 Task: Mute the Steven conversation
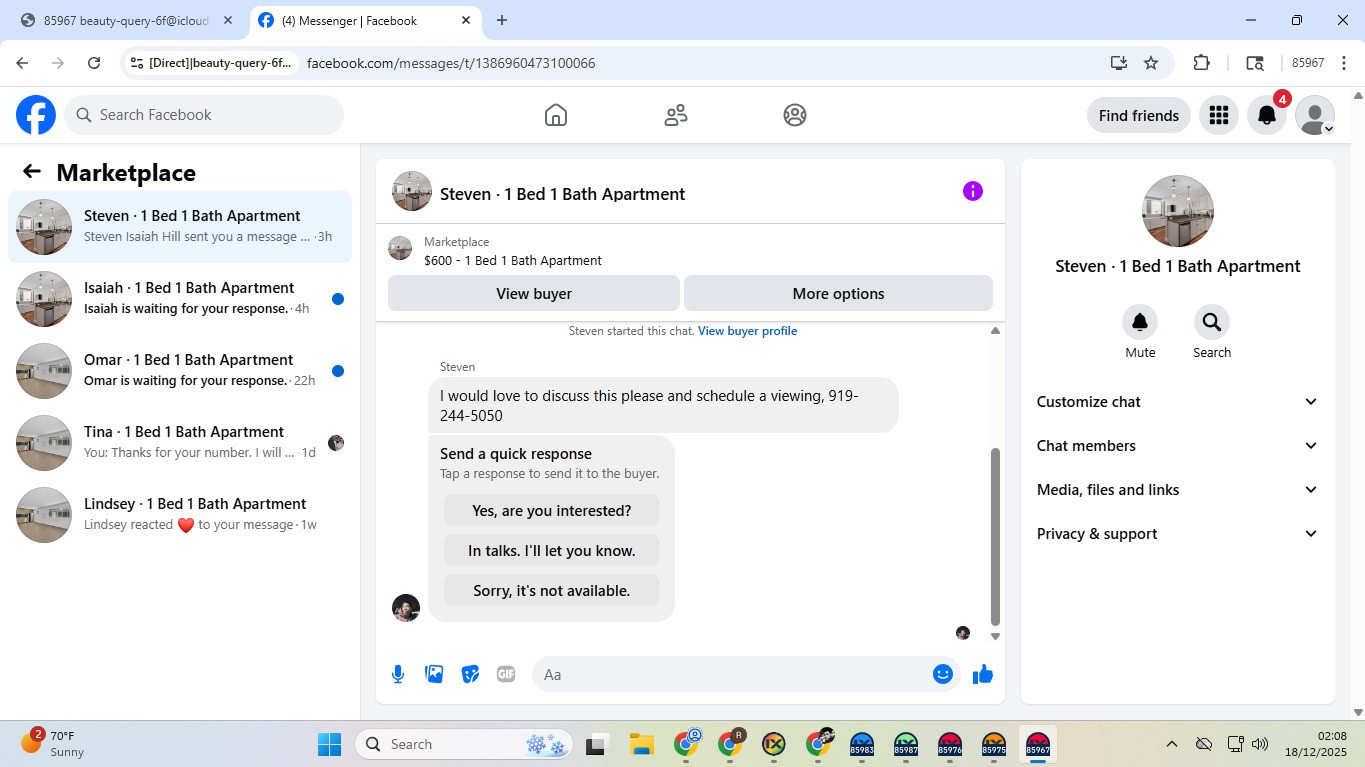tap(1140, 322)
